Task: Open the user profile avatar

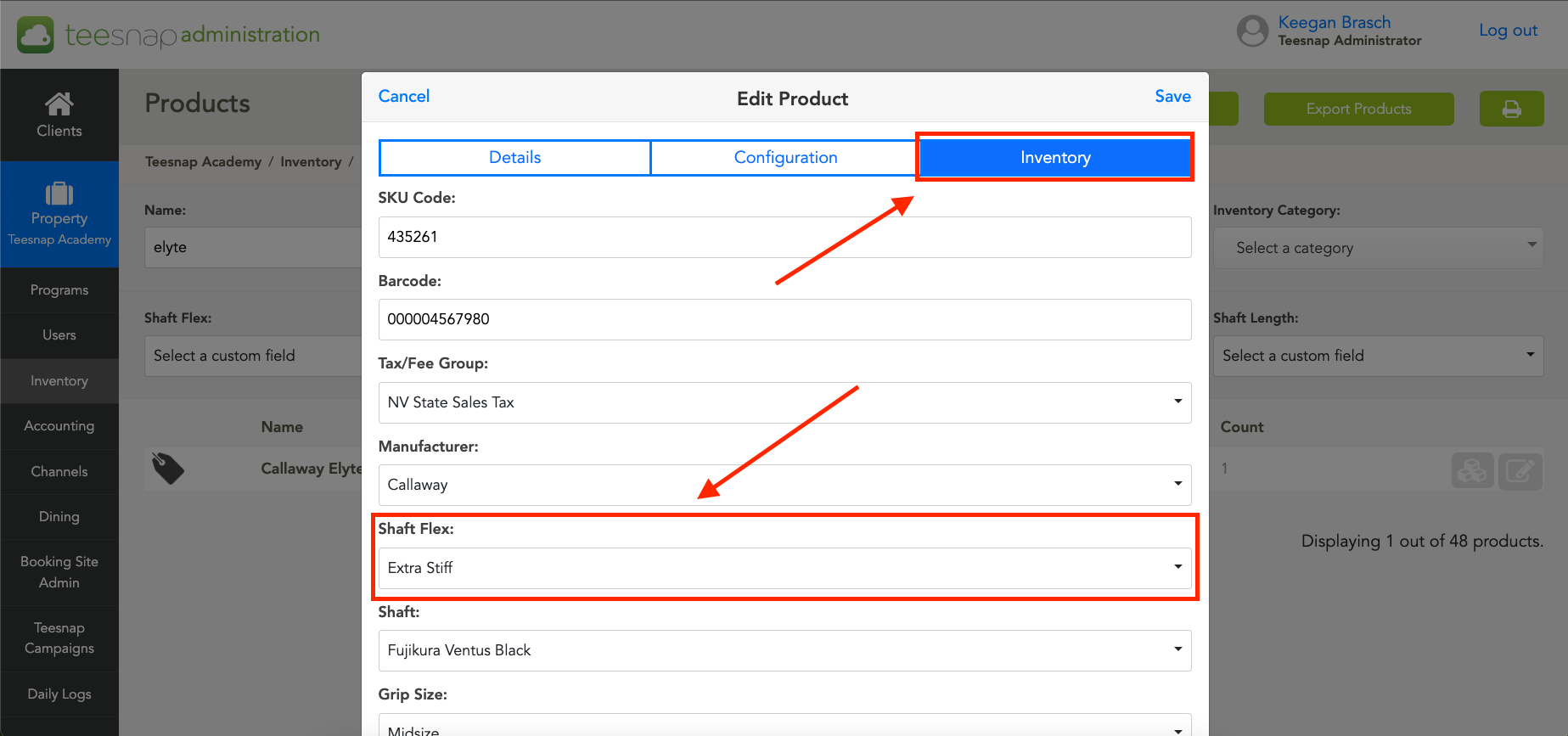Action: [1252, 31]
